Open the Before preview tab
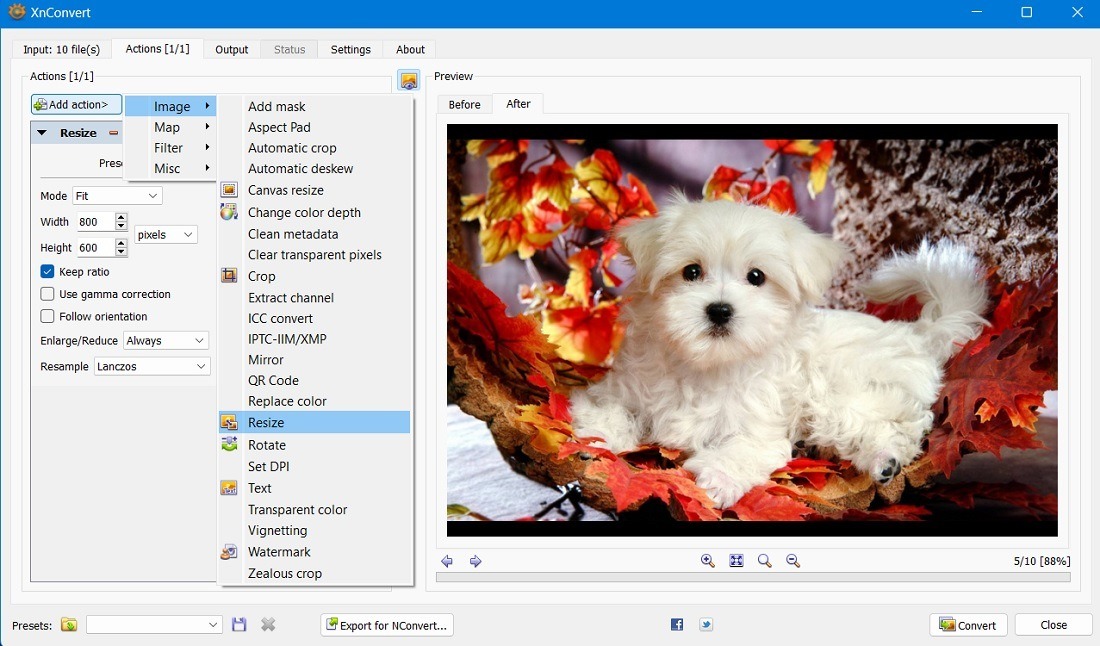The width and height of the screenshot is (1100, 646). tap(464, 103)
